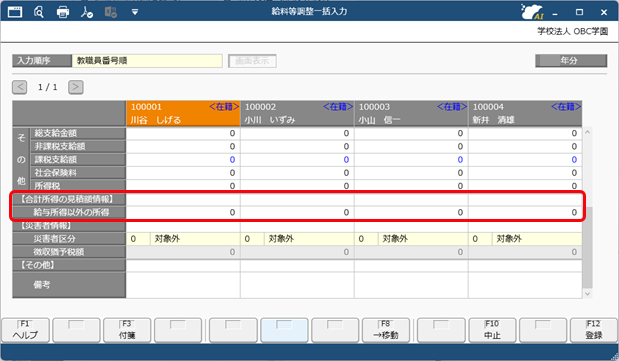Click 災害者区分 code field for 100003
This screenshot has width=619, height=361.
366,239
